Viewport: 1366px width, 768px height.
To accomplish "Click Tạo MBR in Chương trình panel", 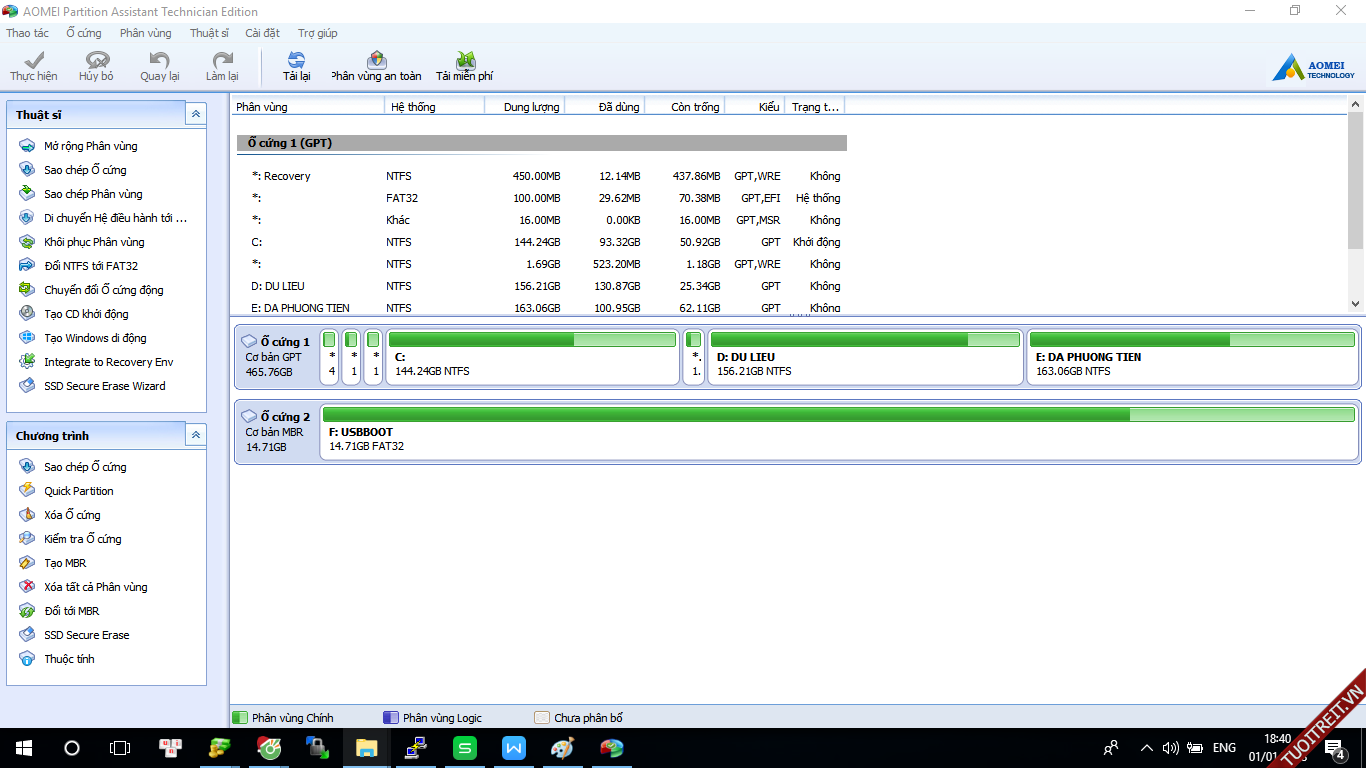I will coord(65,563).
